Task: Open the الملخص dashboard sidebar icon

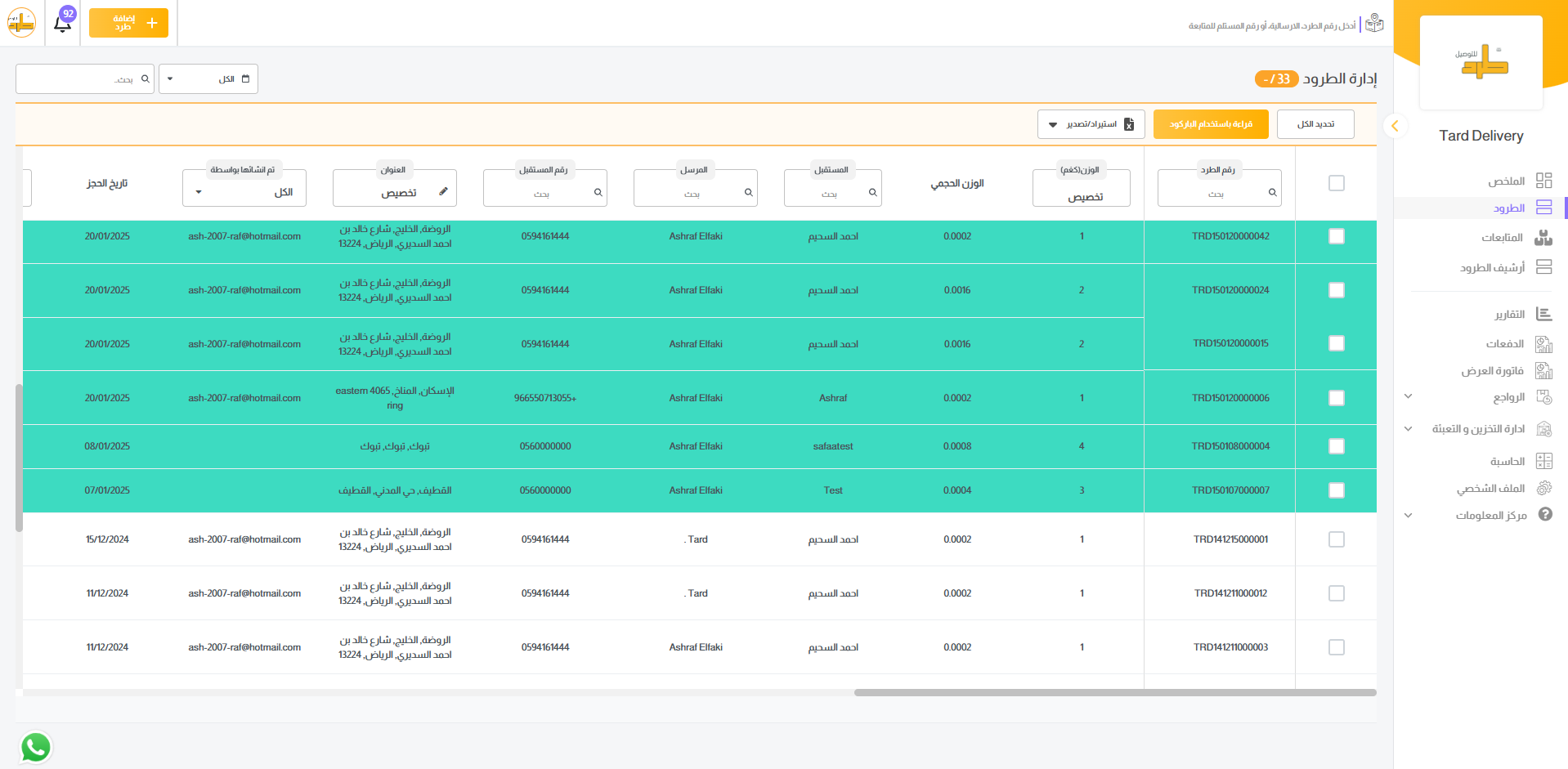Action: tap(1543, 181)
